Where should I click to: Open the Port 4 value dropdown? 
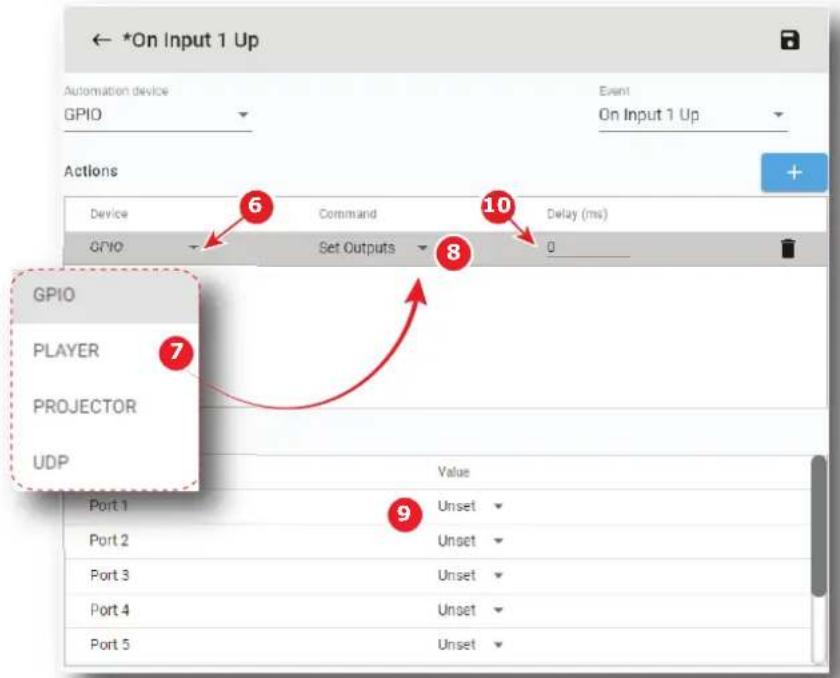470,610
